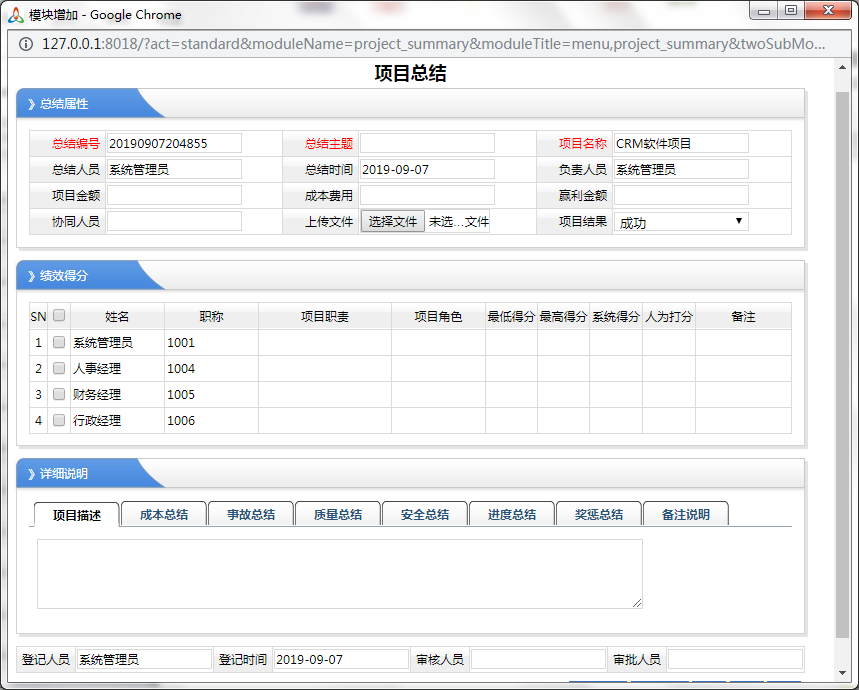Click the project description text area
This screenshot has width=859, height=690.
339,574
